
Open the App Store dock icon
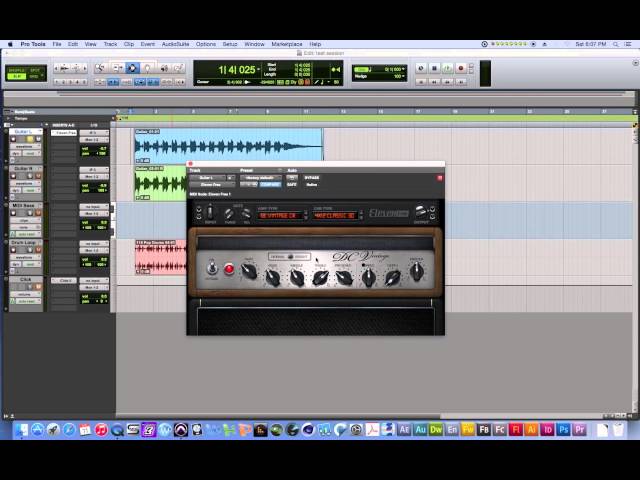point(38,429)
